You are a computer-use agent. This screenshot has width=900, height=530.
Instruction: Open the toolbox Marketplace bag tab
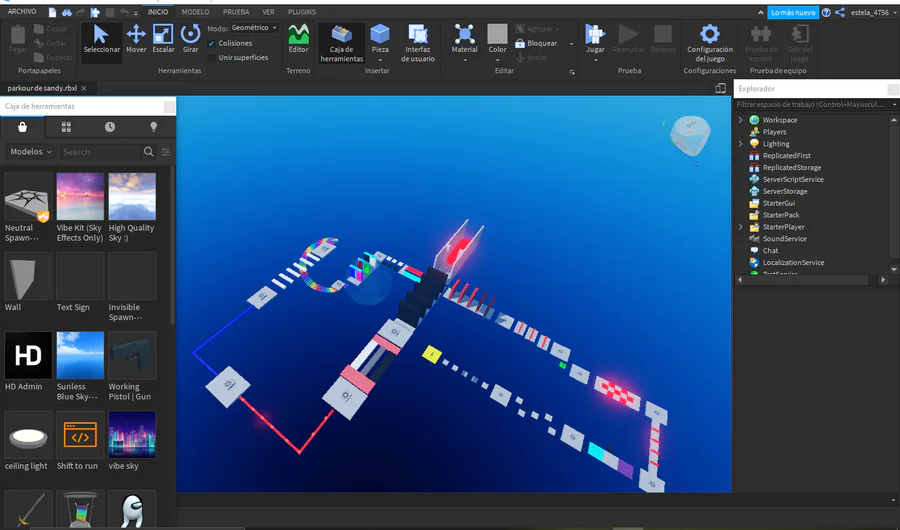click(x=22, y=127)
